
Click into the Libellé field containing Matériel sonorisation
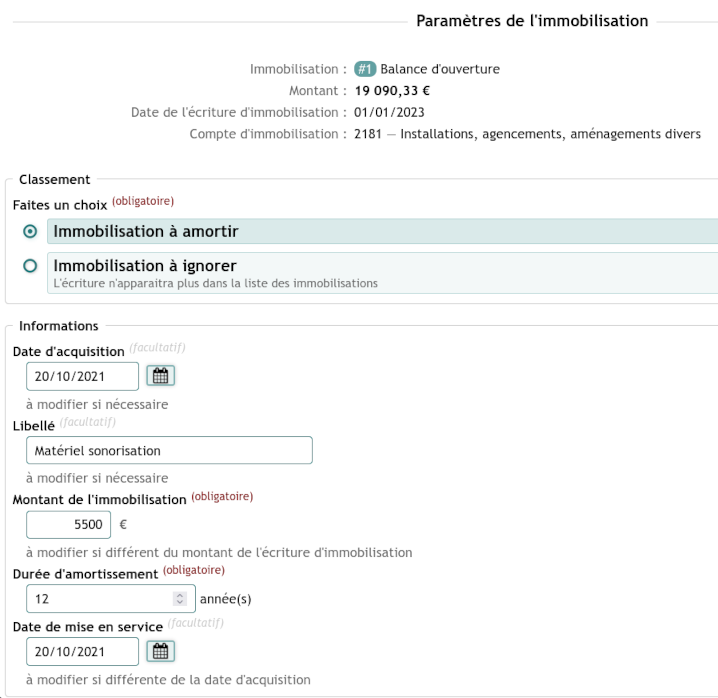coord(169,450)
